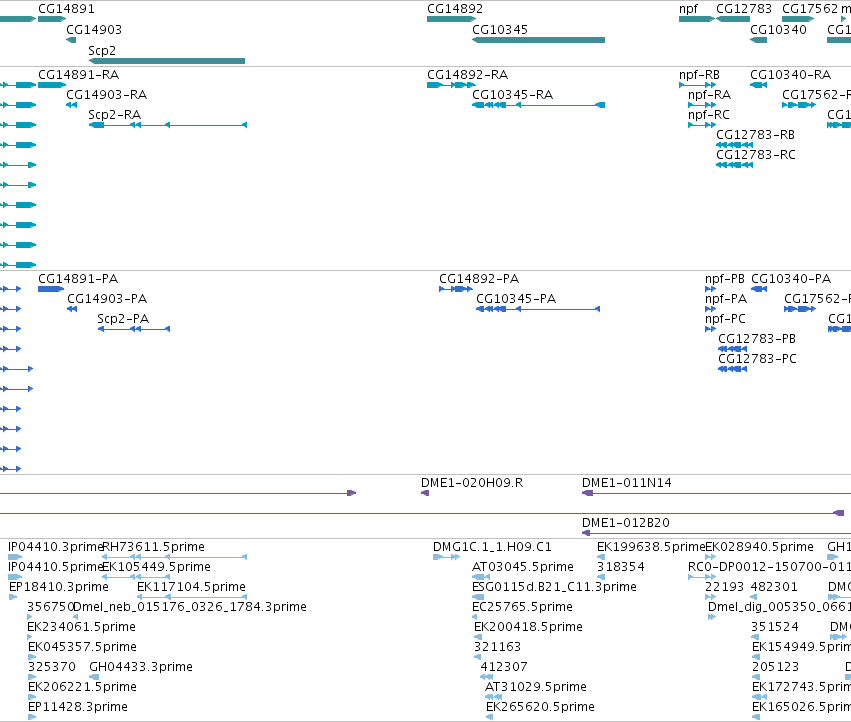
Task: Click the RH73611.5prime EST label
Action: pos(154,547)
